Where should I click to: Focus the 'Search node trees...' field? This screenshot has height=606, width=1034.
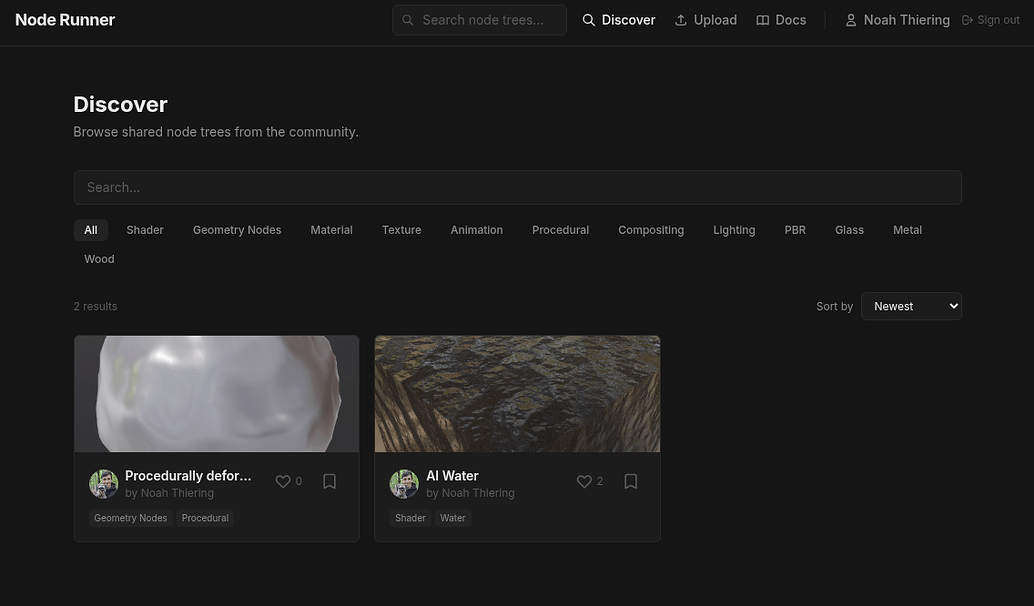479,20
